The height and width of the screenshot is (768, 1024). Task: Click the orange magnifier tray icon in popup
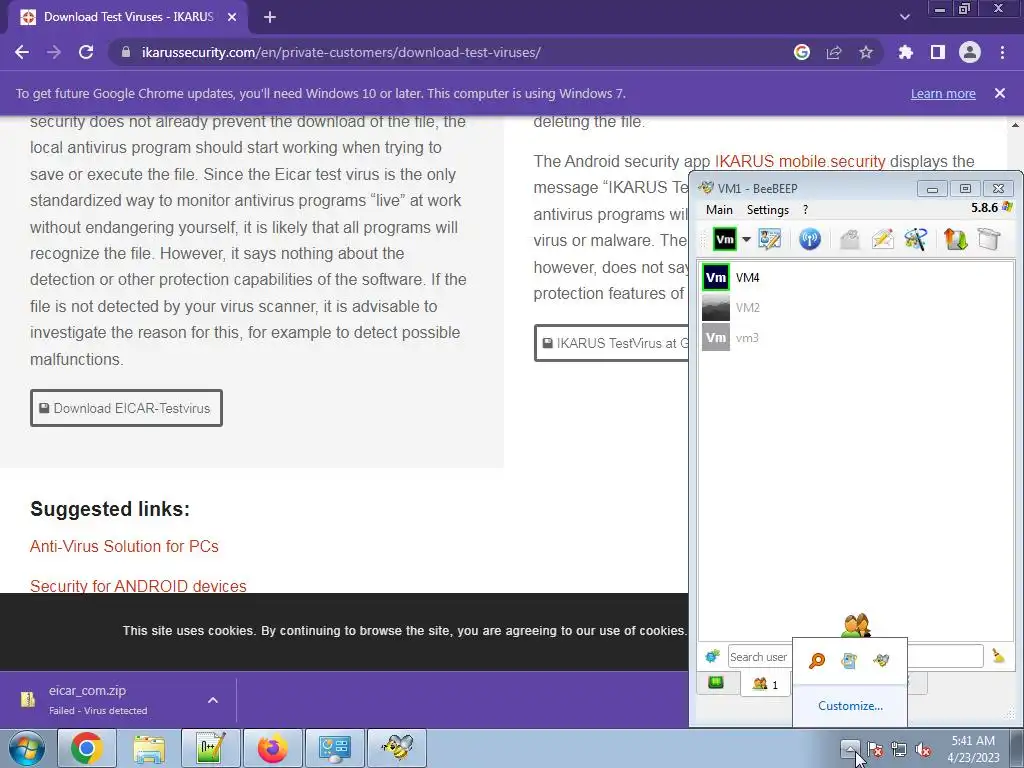point(816,661)
